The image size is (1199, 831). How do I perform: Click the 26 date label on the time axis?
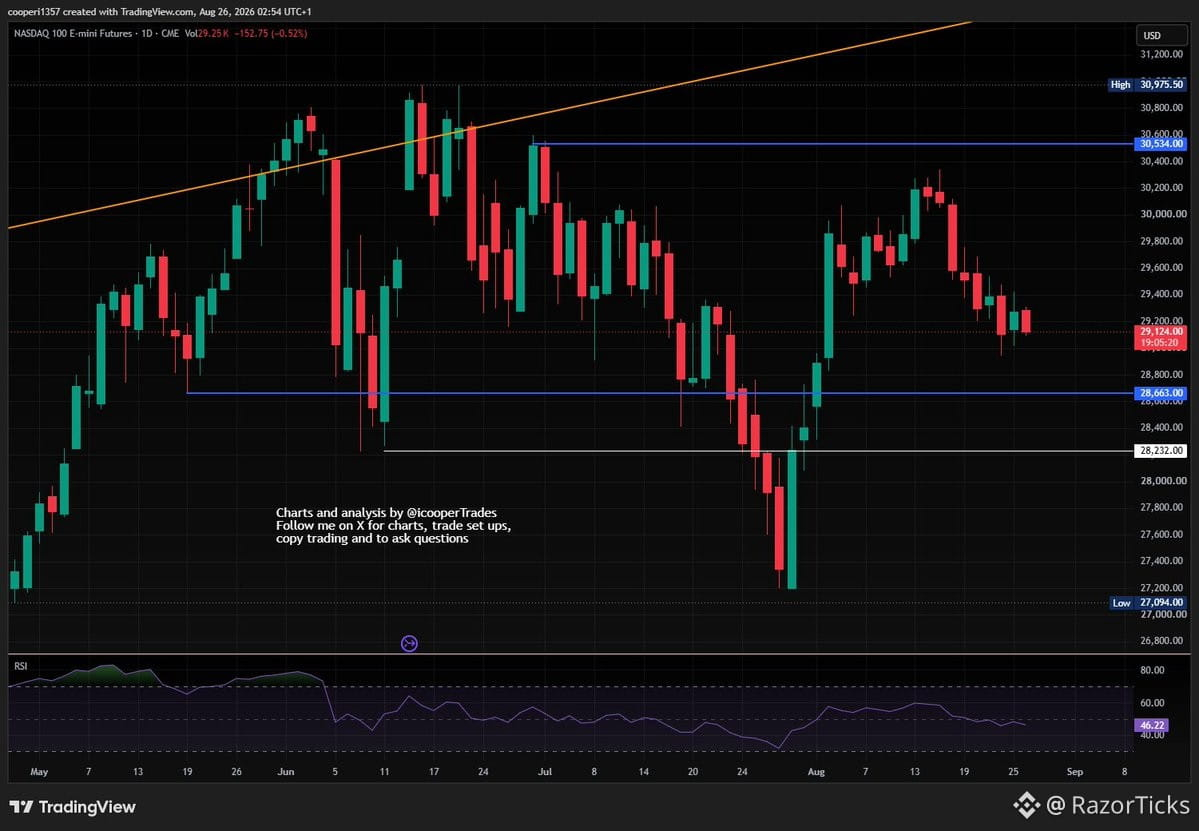pos(236,772)
